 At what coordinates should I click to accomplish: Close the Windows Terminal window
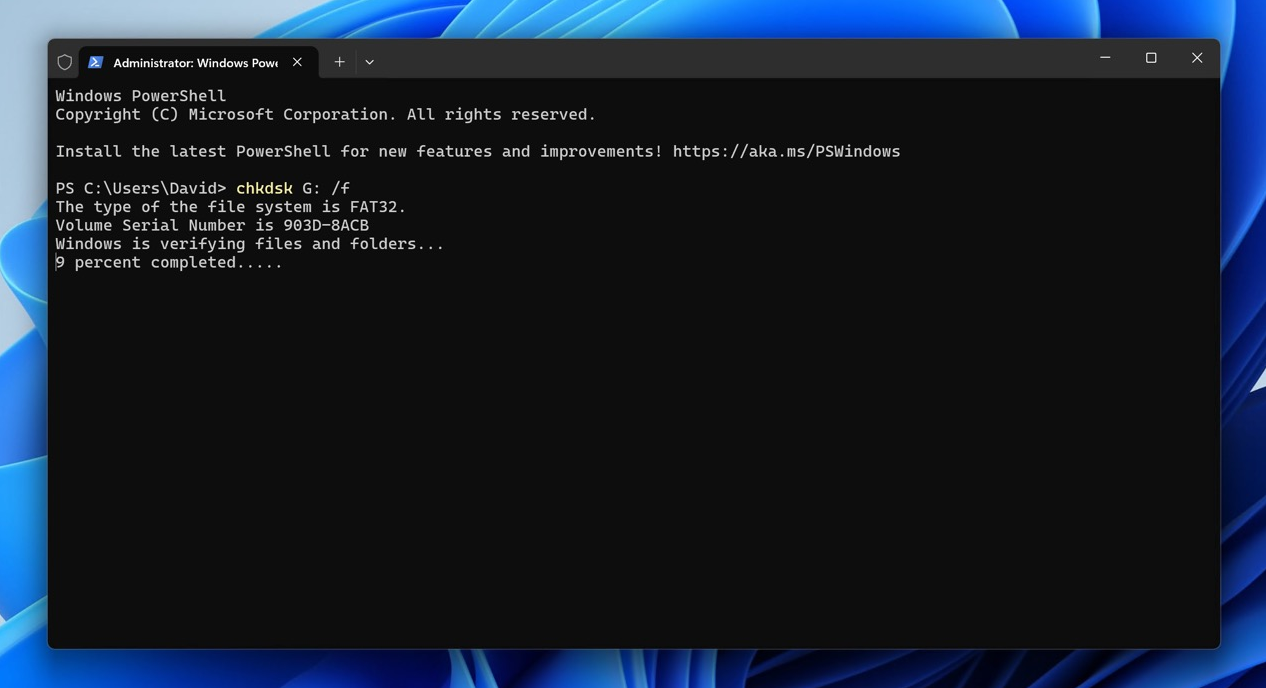click(x=1197, y=58)
